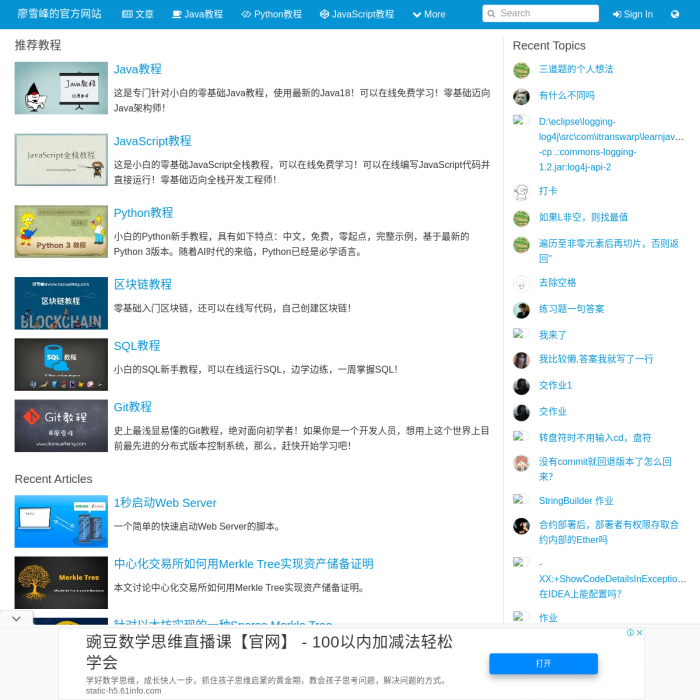The height and width of the screenshot is (700, 700).
Task: Click avatar next to 三道题的个人想法
Action: (521, 70)
